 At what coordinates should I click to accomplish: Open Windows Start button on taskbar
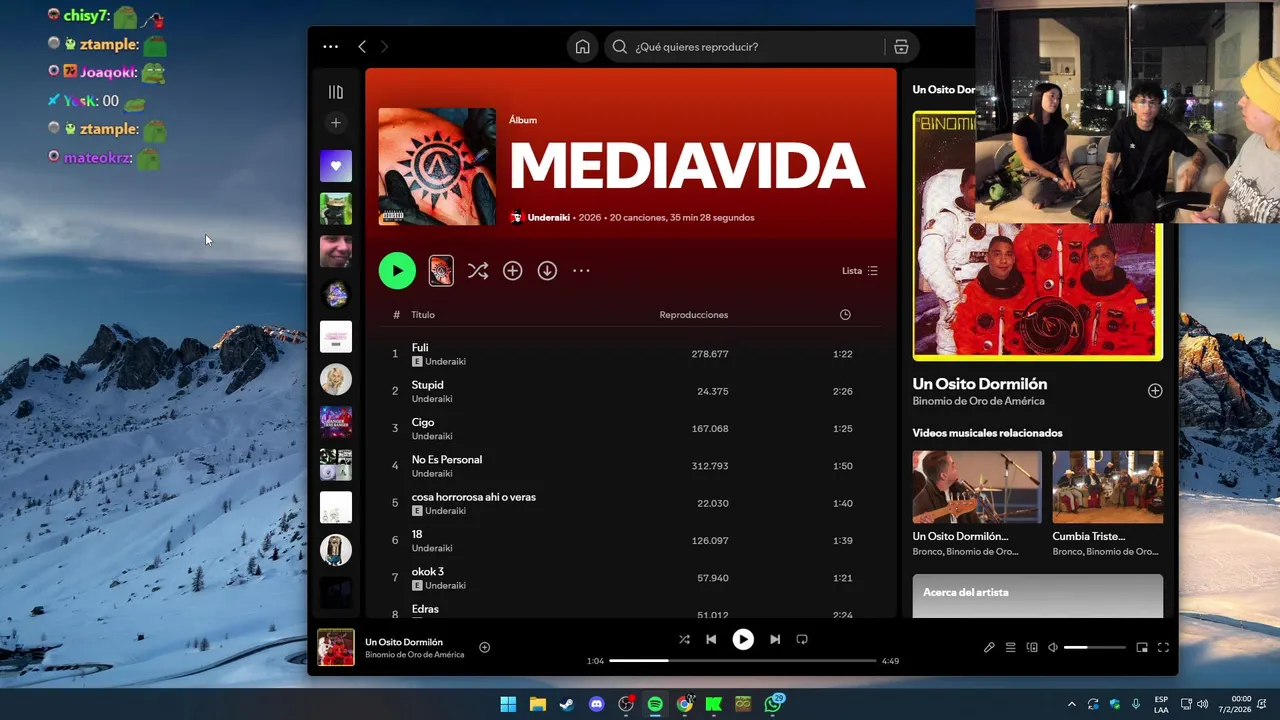[x=508, y=704]
